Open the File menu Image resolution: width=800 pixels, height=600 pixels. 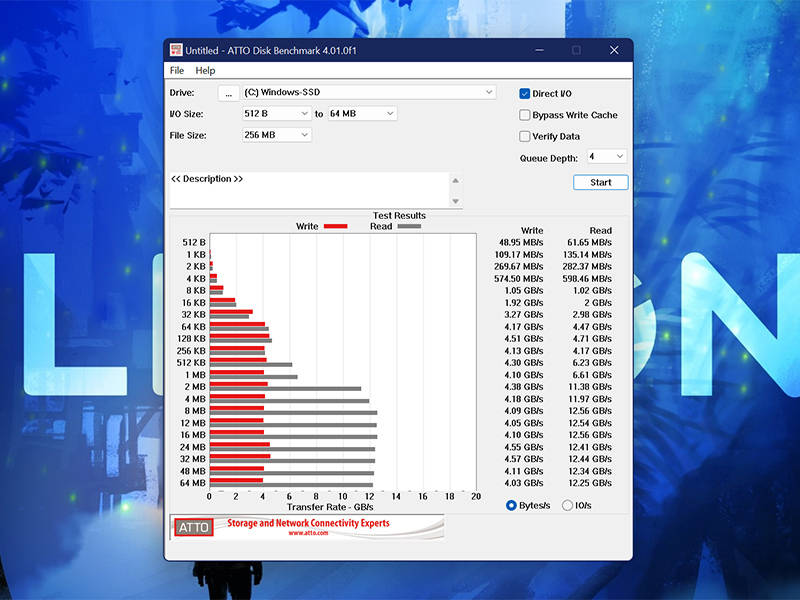(x=177, y=70)
